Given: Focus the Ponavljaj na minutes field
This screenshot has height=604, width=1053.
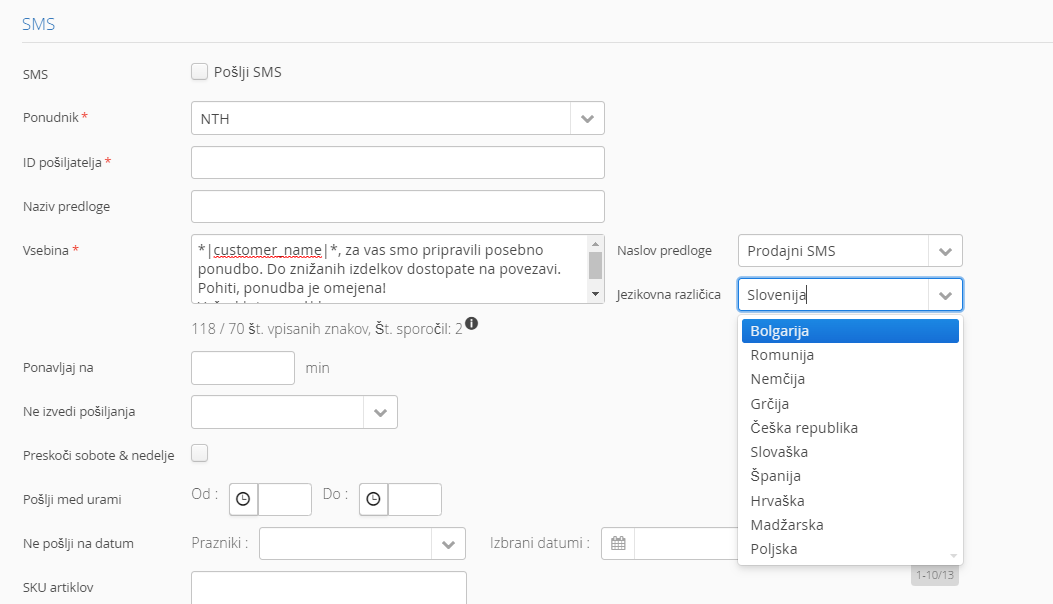Looking at the screenshot, I should 242,368.
